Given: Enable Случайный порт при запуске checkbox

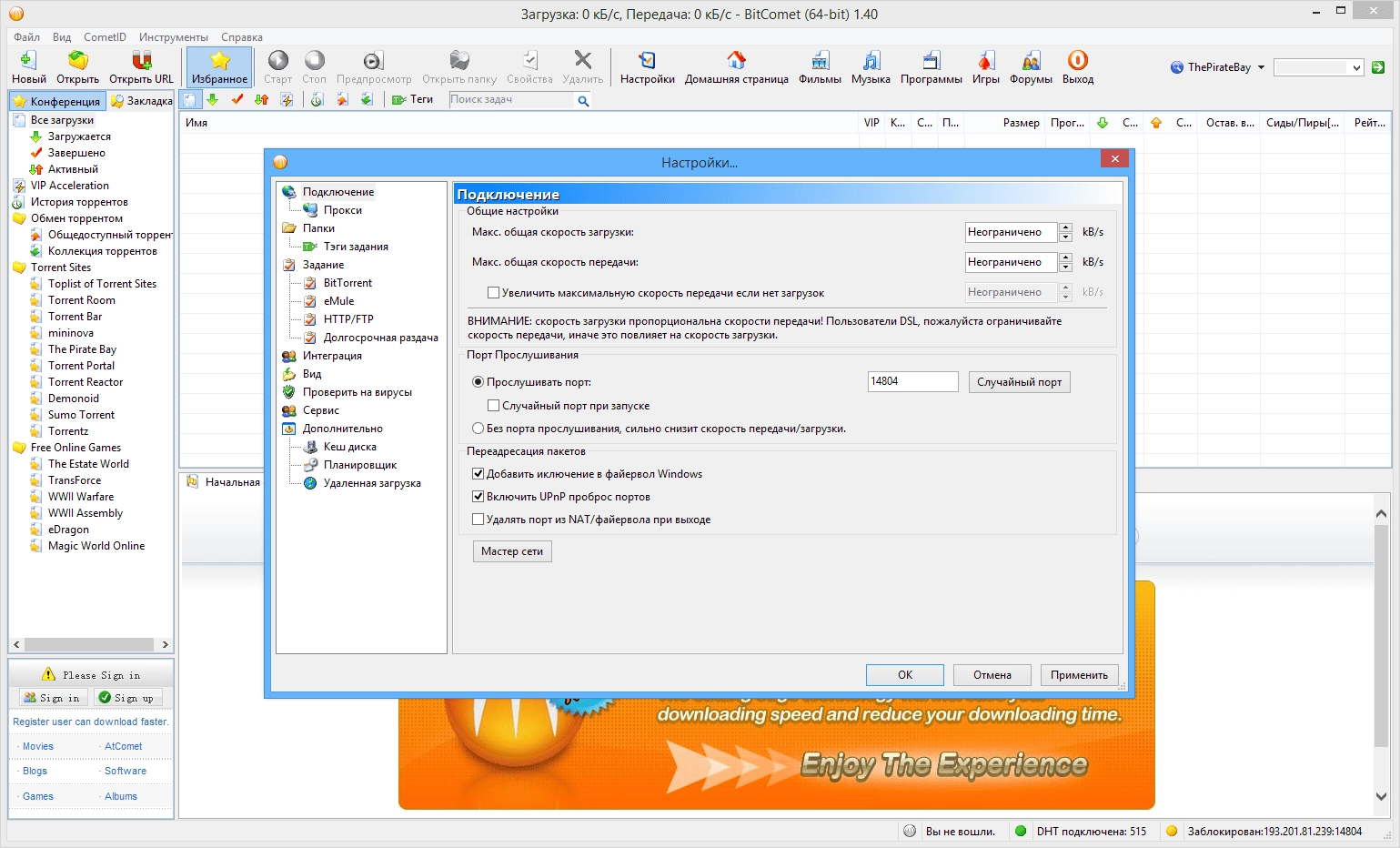Looking at the screenshot, I should [493, 406].
